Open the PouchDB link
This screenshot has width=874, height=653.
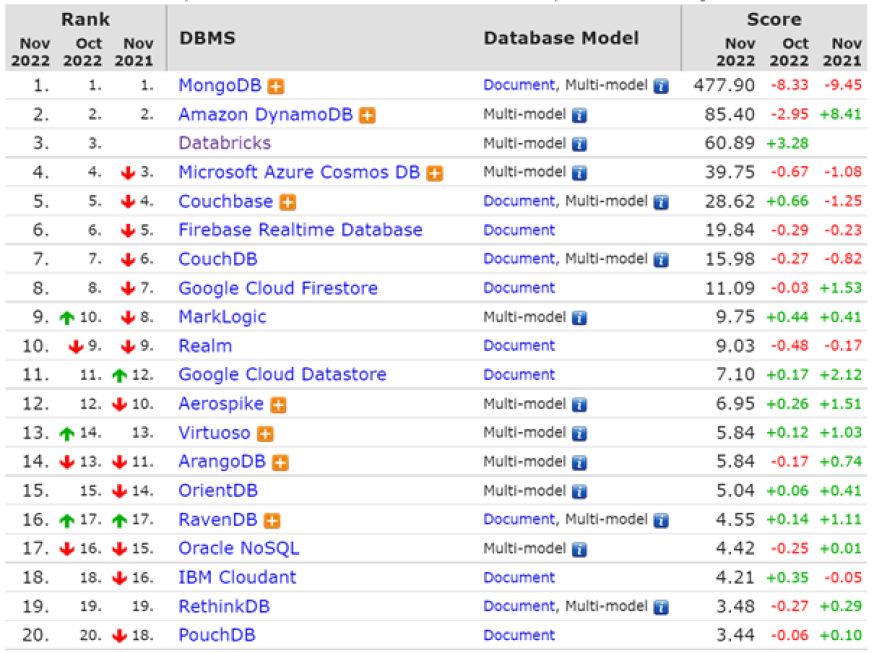pyautogui.click(x=217, y=635)
